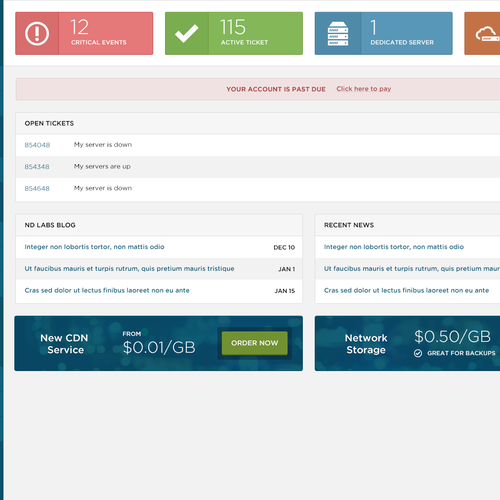Click the Network Storage promo banner
This screenshot has height=500, width=500.
click(x=407, y=343)
